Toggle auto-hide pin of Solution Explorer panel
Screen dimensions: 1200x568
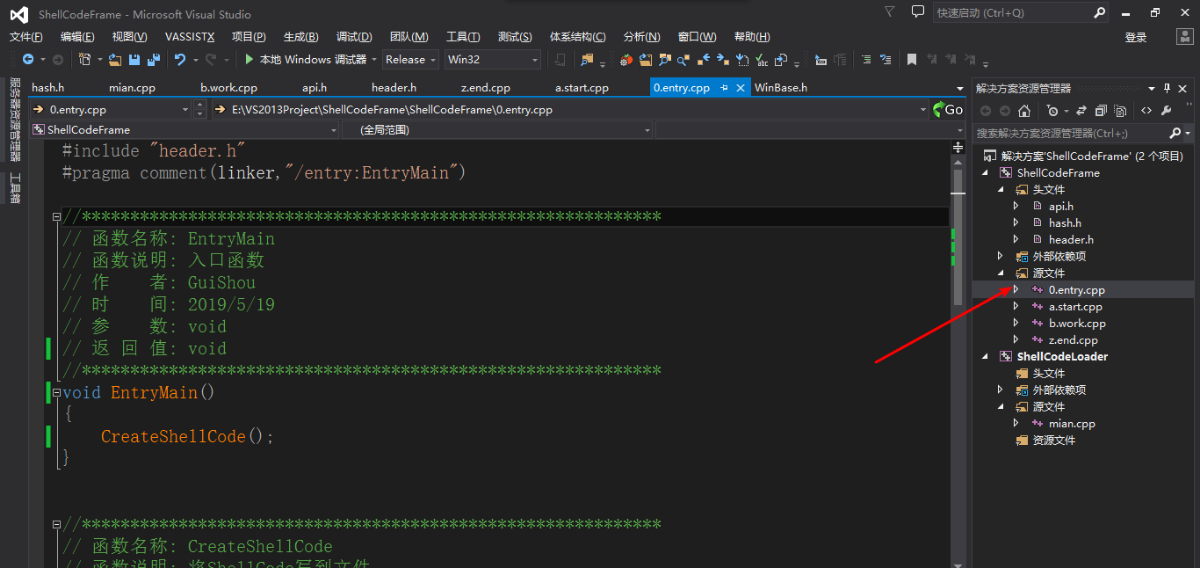(x=1167, y=88)
